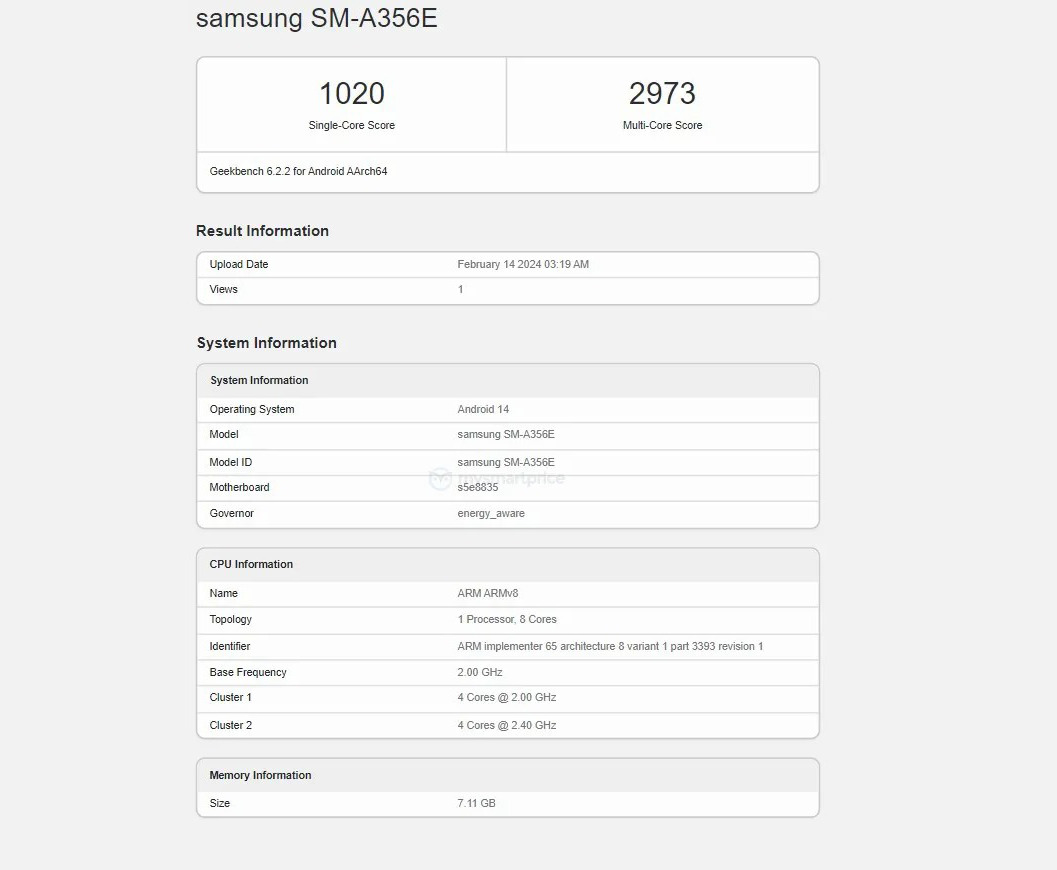Click the smartprice watermark logo icon

pyautogui.click(x=440, y=479)
